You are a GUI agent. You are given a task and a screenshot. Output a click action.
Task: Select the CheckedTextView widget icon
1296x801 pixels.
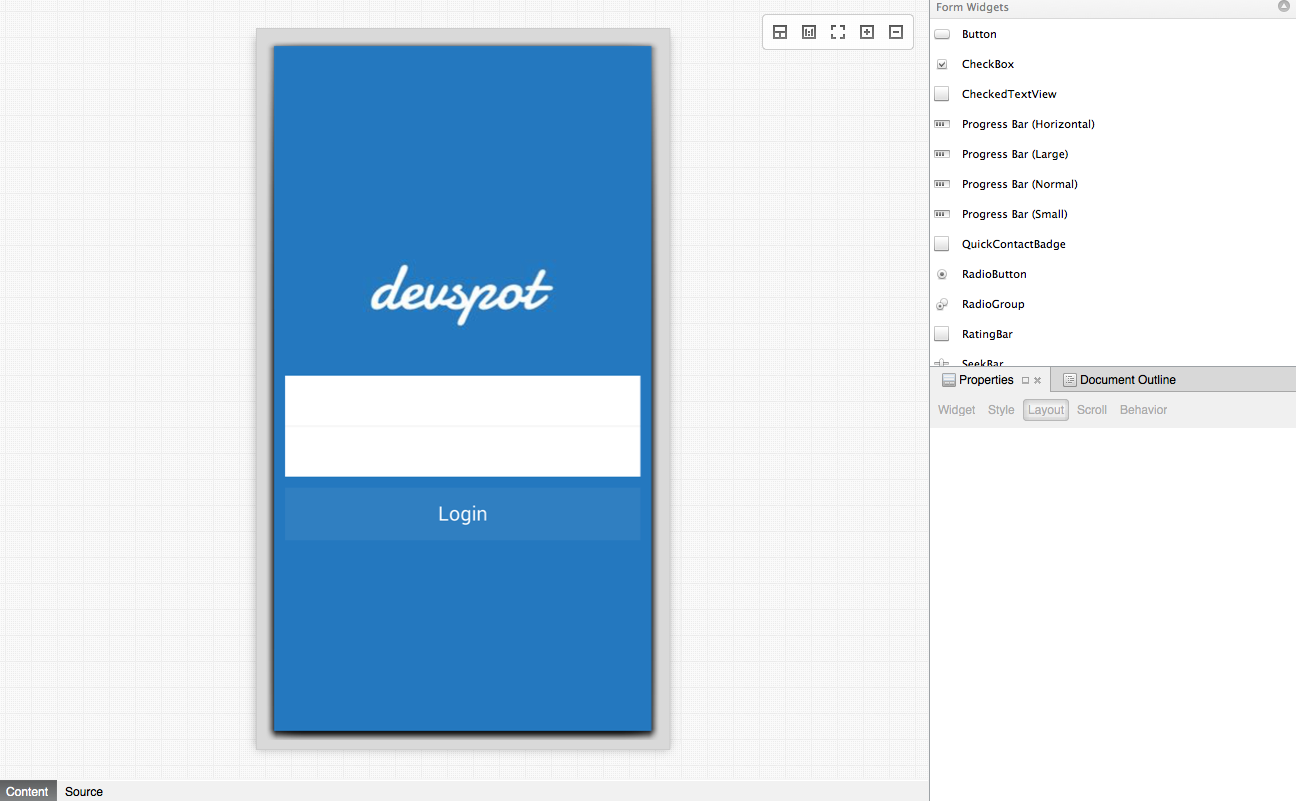tap(942, 94)
